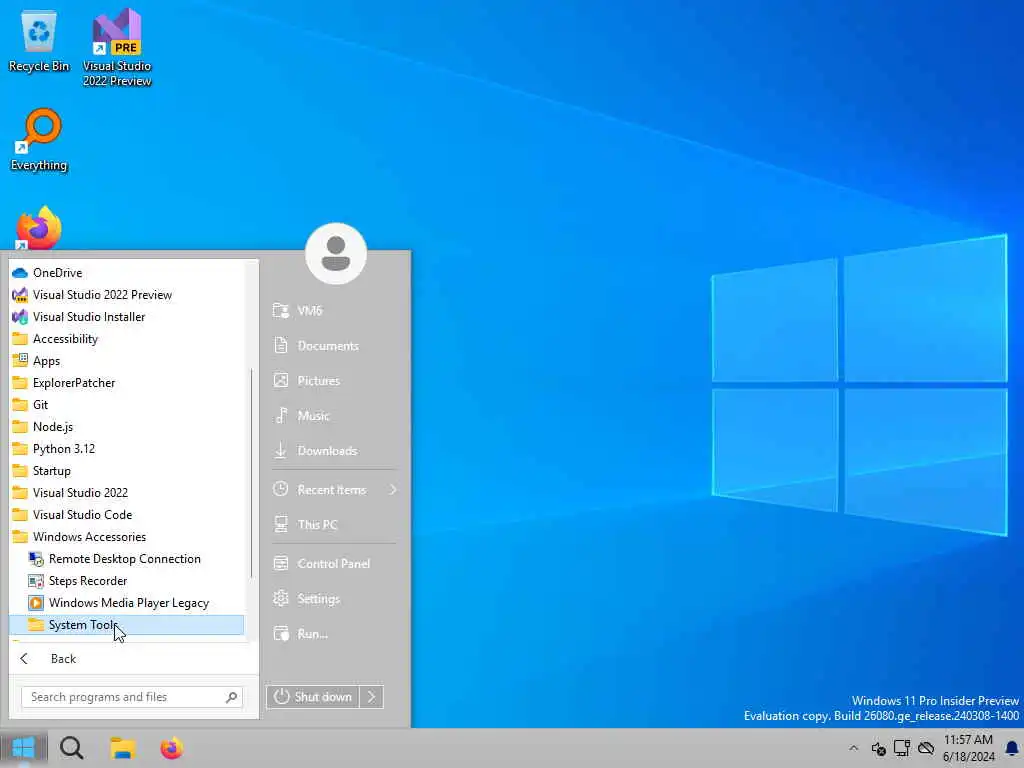Launch Firefox from the taskbar
The height and width of the screenshot is (768, 1024).
point(172,748)
